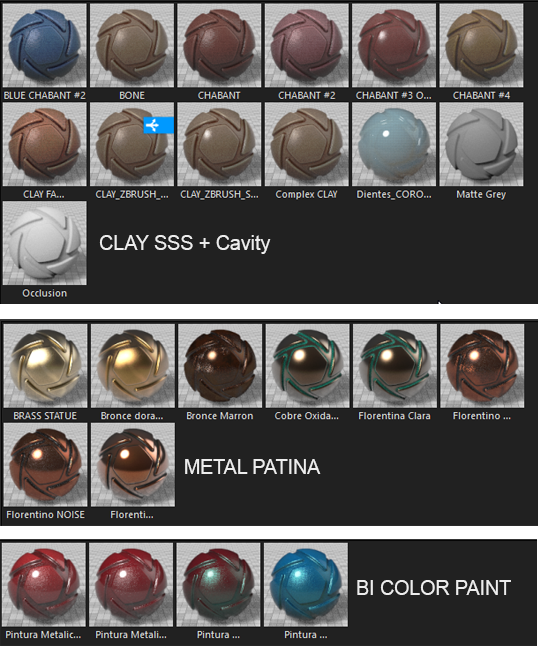Click the blue move icon on CLAY_ZBRUSH thumbnail
This screenshot has height=646, width=538.
tap(159, 125)
